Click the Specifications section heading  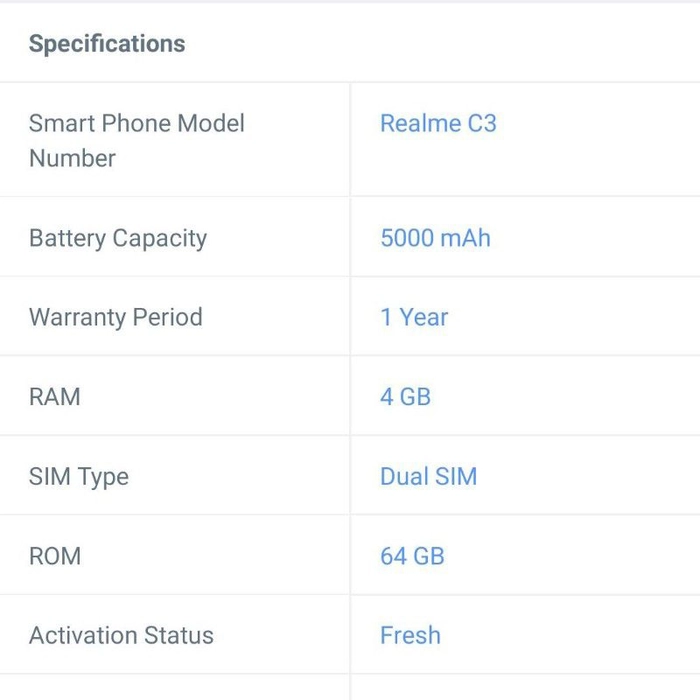(x=107, y=44)
